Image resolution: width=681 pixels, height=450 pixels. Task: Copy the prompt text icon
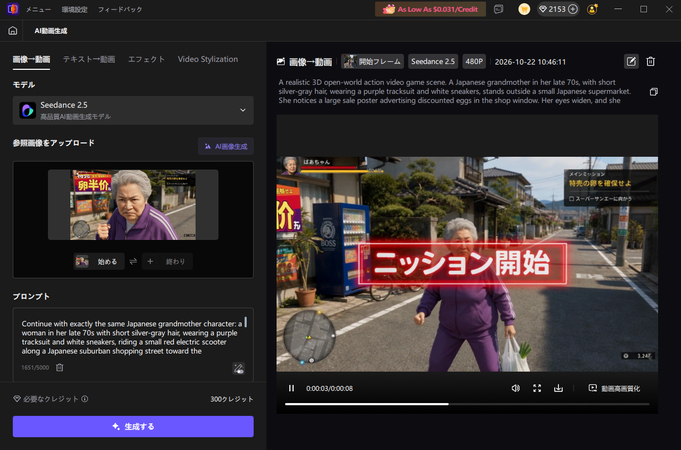point(653,92)
